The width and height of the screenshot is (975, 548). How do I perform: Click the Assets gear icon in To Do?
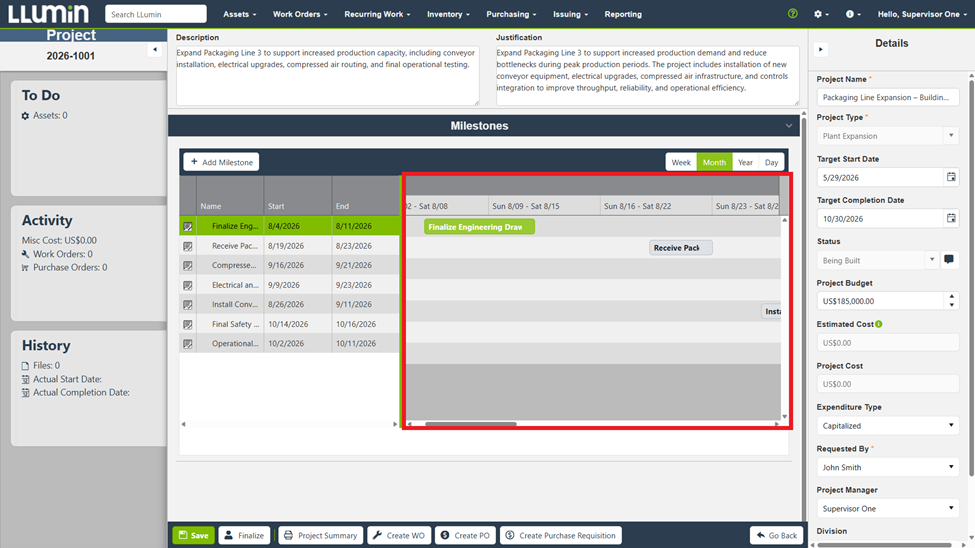(25, 116)
